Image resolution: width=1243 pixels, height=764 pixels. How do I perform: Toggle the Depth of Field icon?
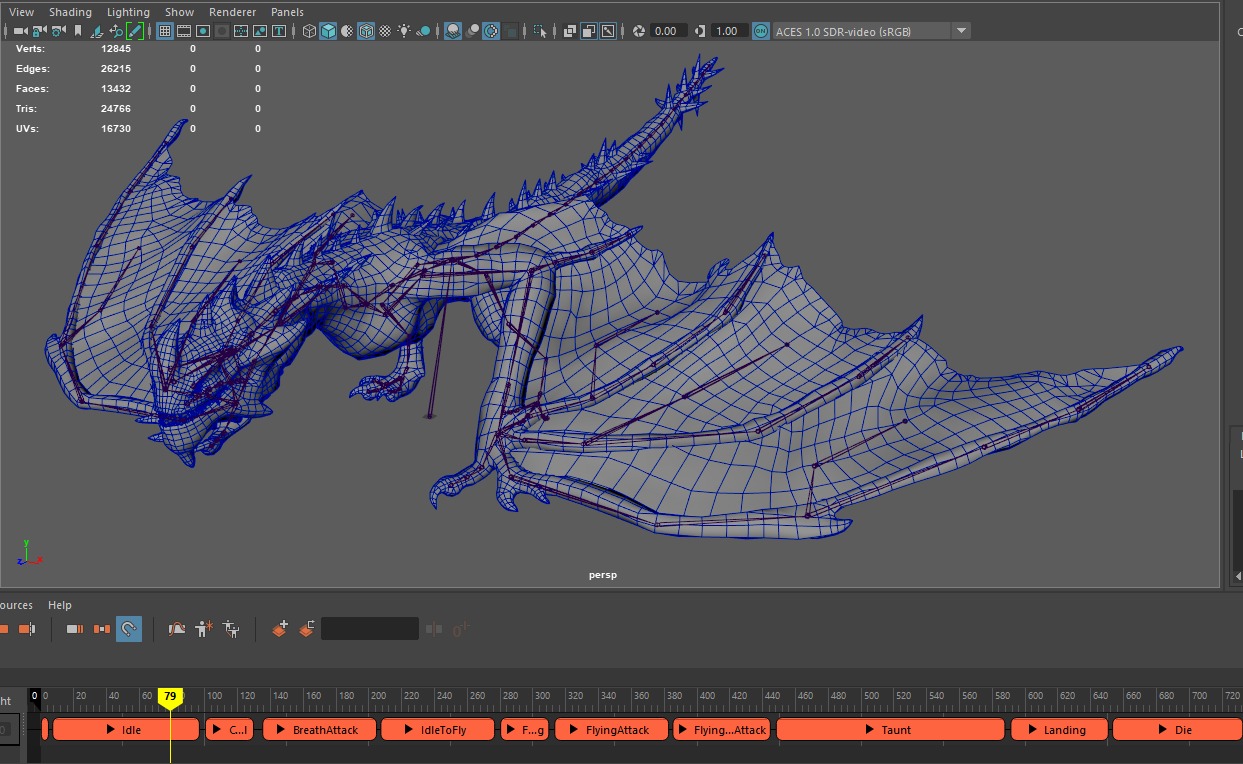pyautogui.click(x=510, y=31)
